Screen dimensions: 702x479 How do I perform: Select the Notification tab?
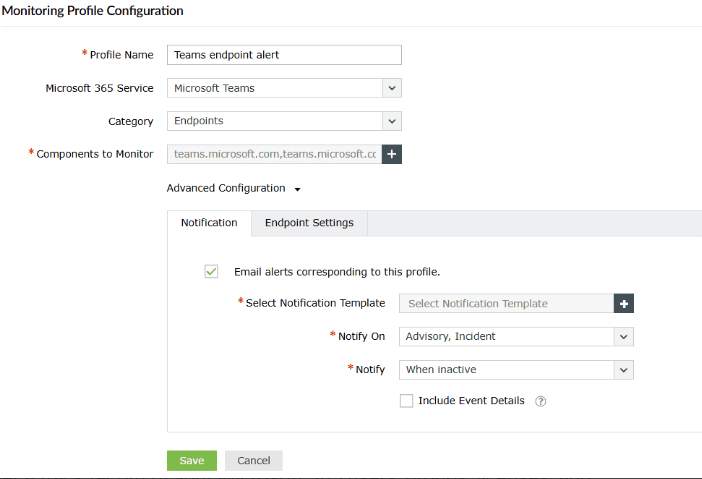(x=209, y=223)
